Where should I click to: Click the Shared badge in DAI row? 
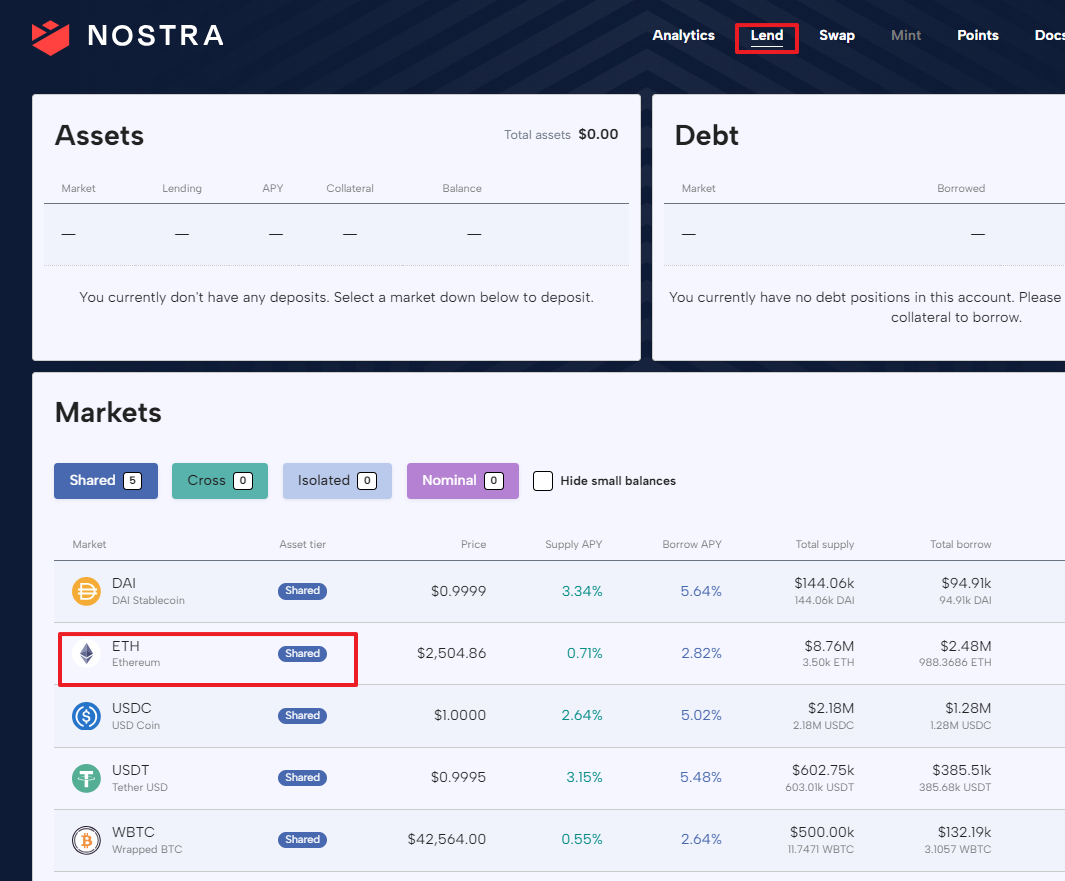coord(302,591)
